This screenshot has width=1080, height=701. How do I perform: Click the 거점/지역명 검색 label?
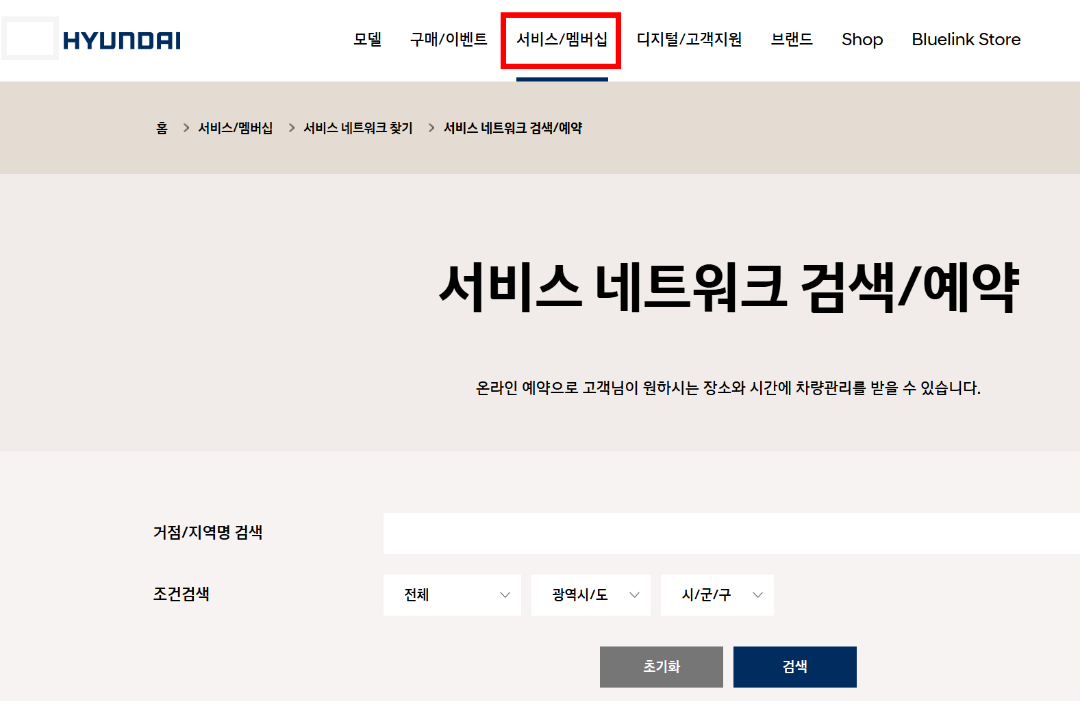(208, 532)
